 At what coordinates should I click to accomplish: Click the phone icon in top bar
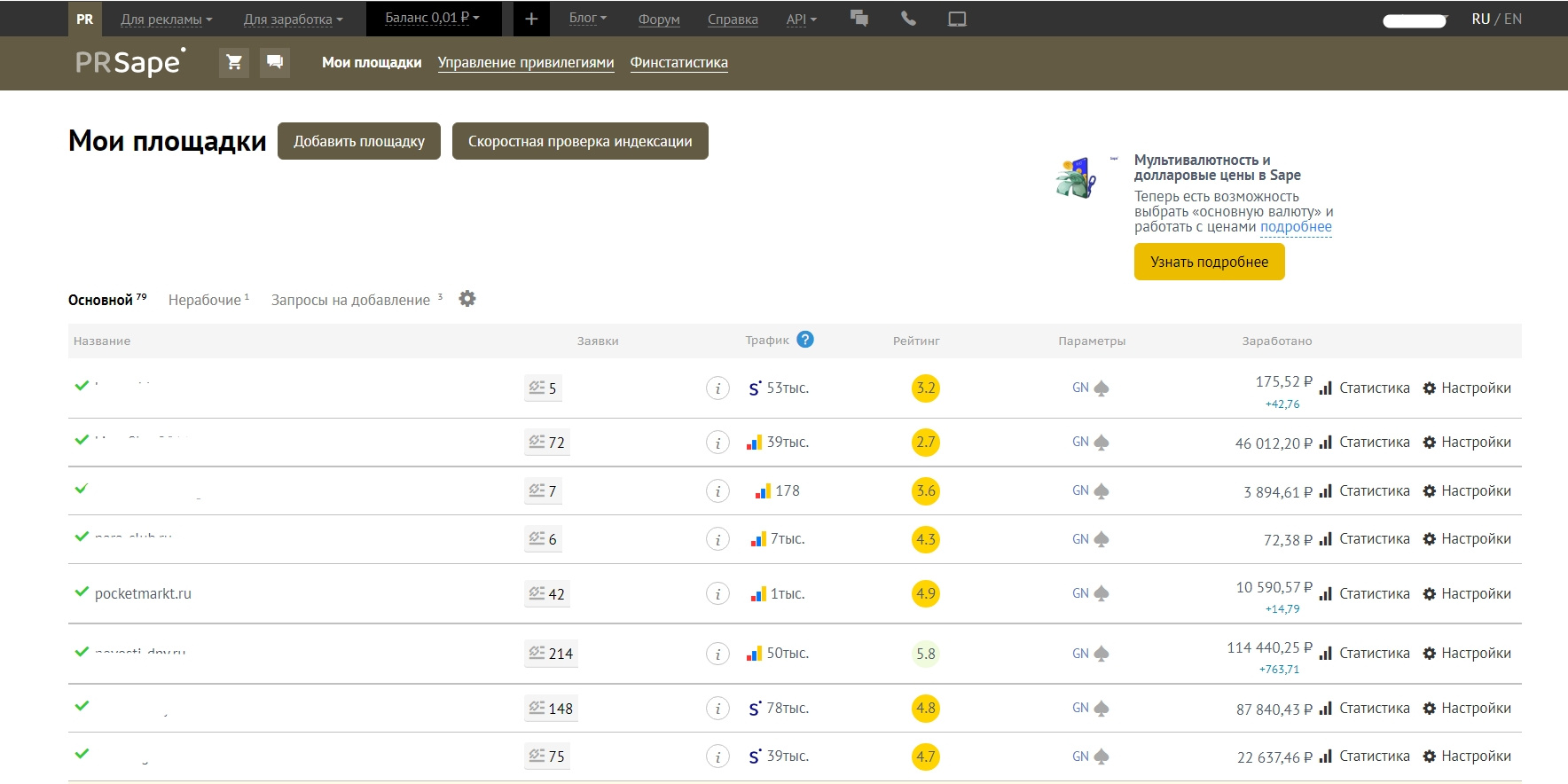tap(908, 19)
